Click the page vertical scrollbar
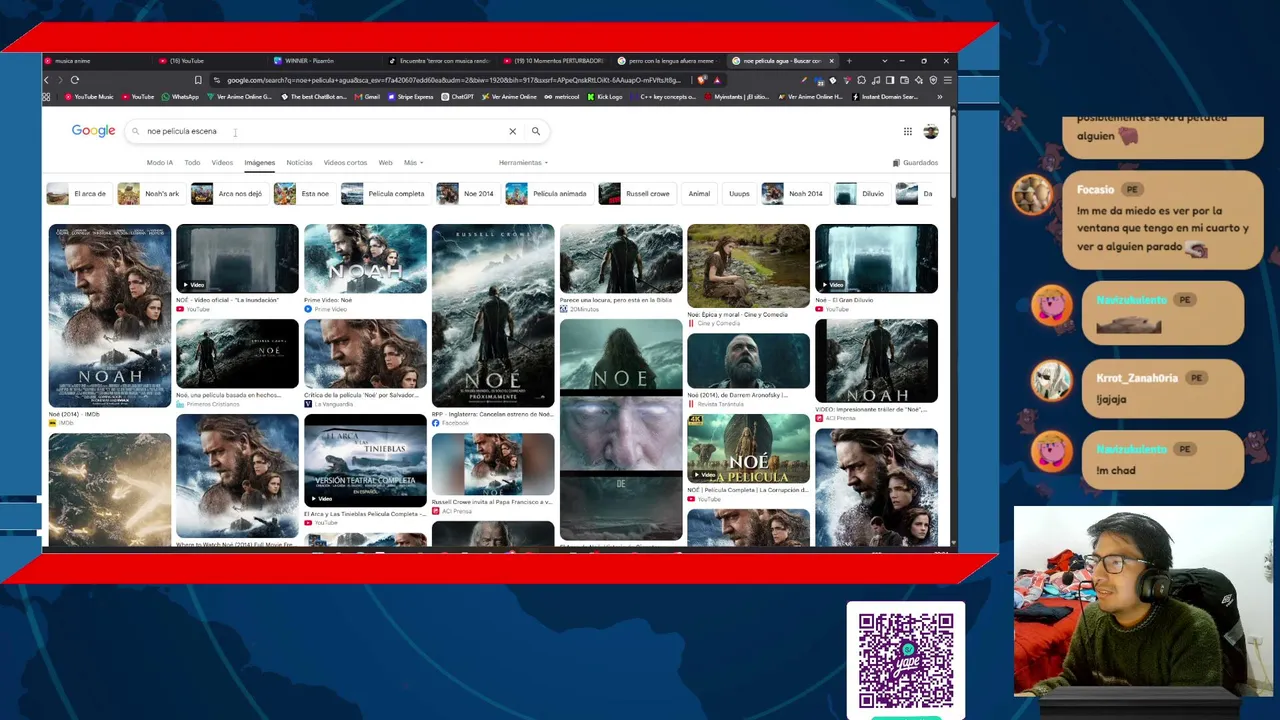Viewport: 1280px width, 720px height. [954, 155]
